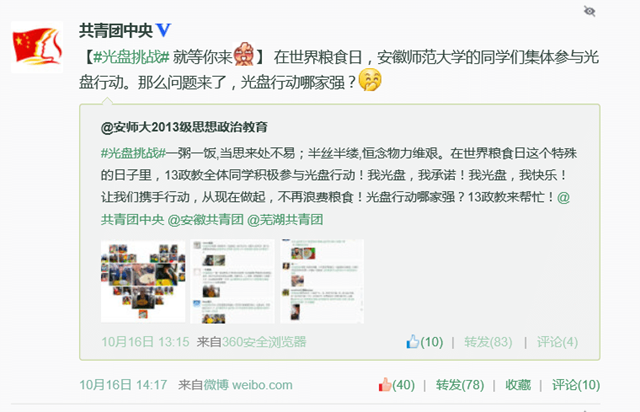Click the blue thumbs-up icon in reposted post
The width and height of the screenshot is (640, 412).
(x=413, y=341)
